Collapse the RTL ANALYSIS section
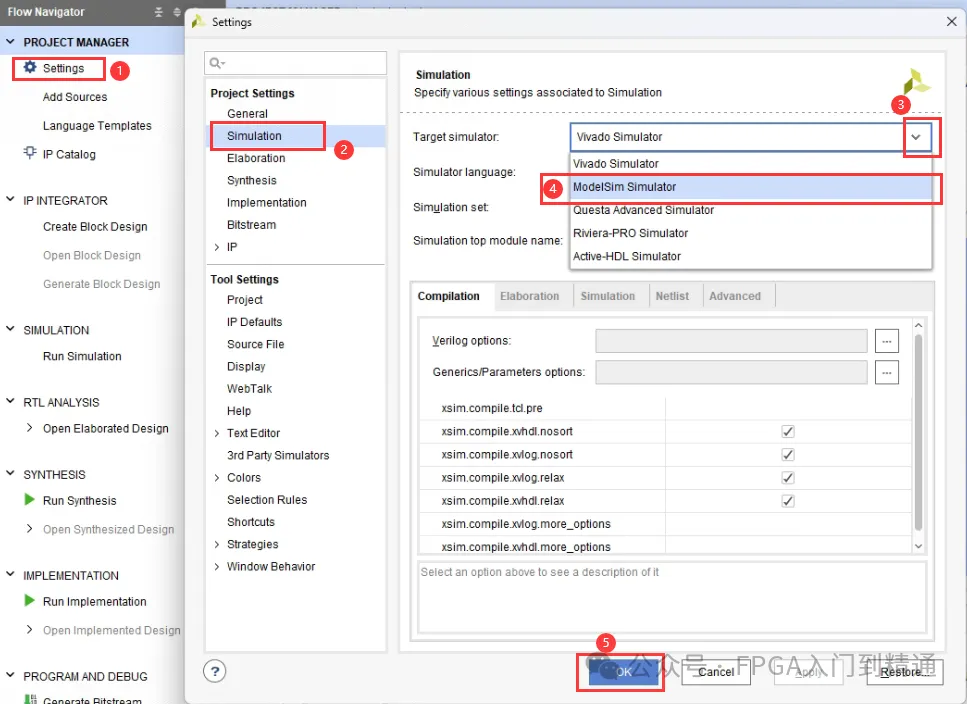The height and width of the screenshot is (704, 967). (10, 401)
